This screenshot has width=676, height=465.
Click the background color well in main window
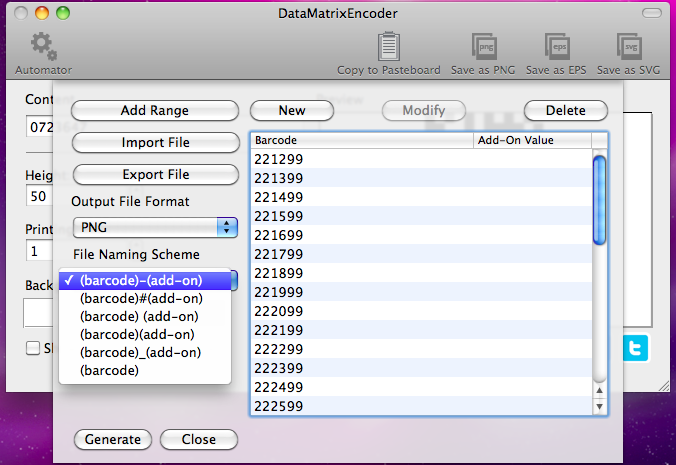[38, 313]
